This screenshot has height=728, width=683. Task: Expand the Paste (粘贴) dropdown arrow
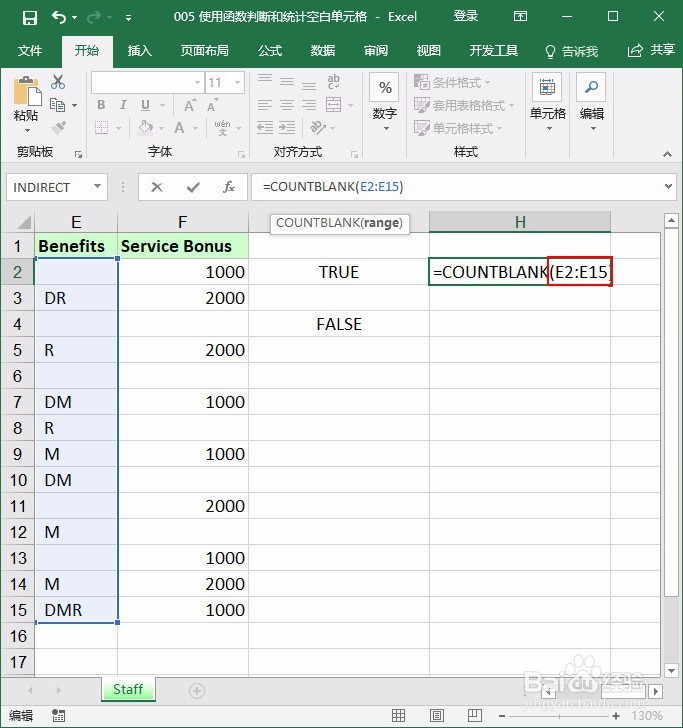[27, 130]
